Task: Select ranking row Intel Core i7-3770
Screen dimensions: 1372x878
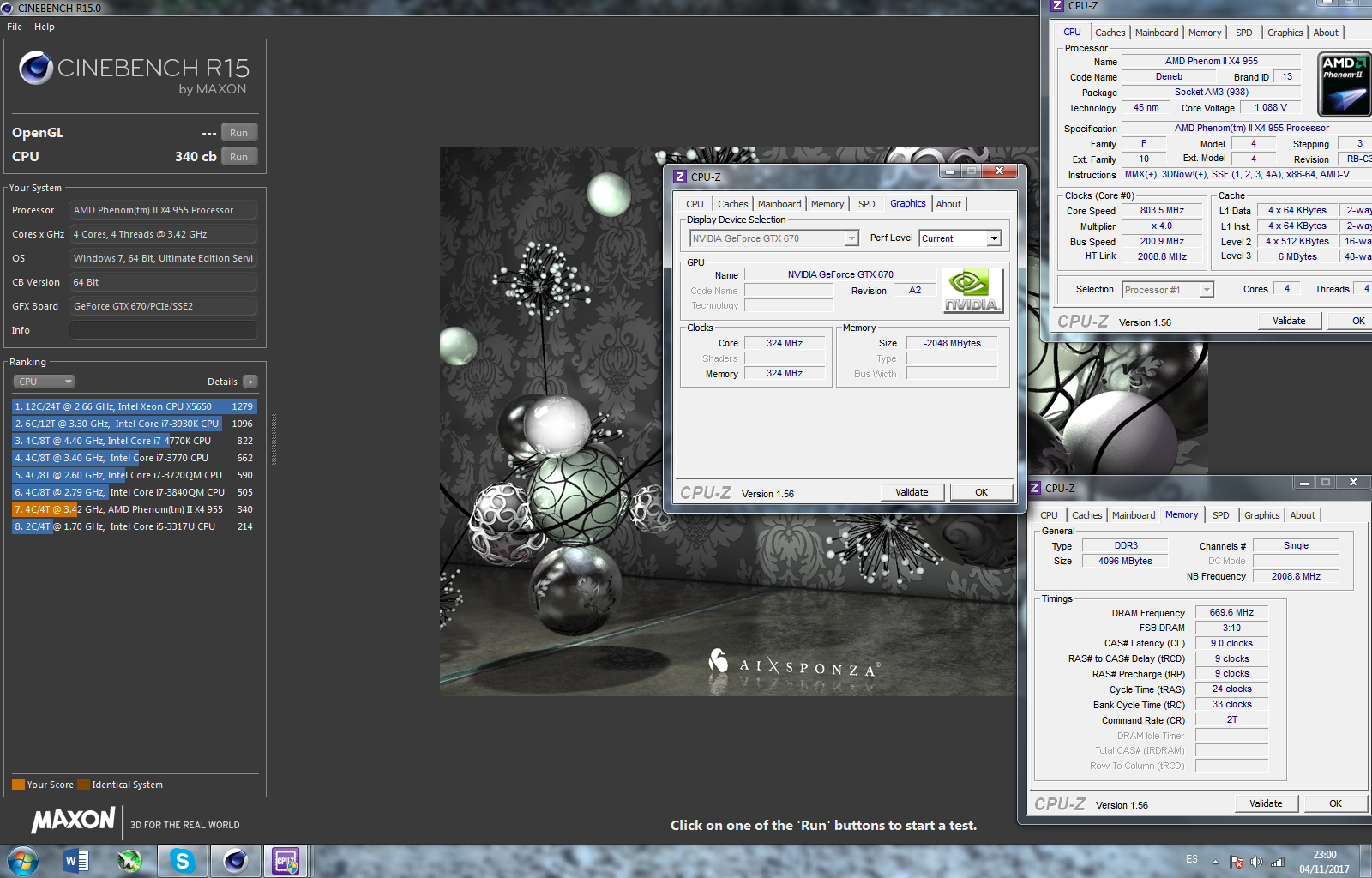Action: (135, 458)
